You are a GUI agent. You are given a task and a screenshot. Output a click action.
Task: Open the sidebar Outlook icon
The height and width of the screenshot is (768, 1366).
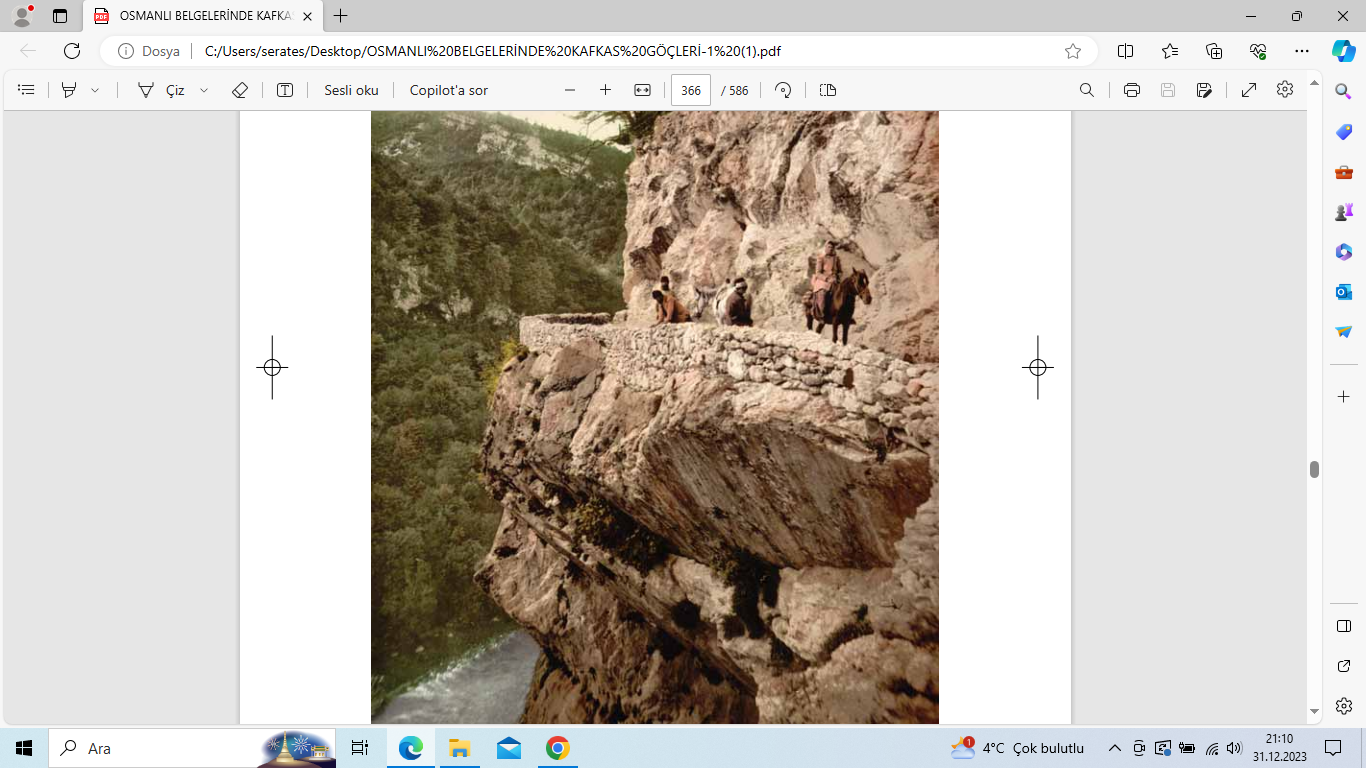1344,292
